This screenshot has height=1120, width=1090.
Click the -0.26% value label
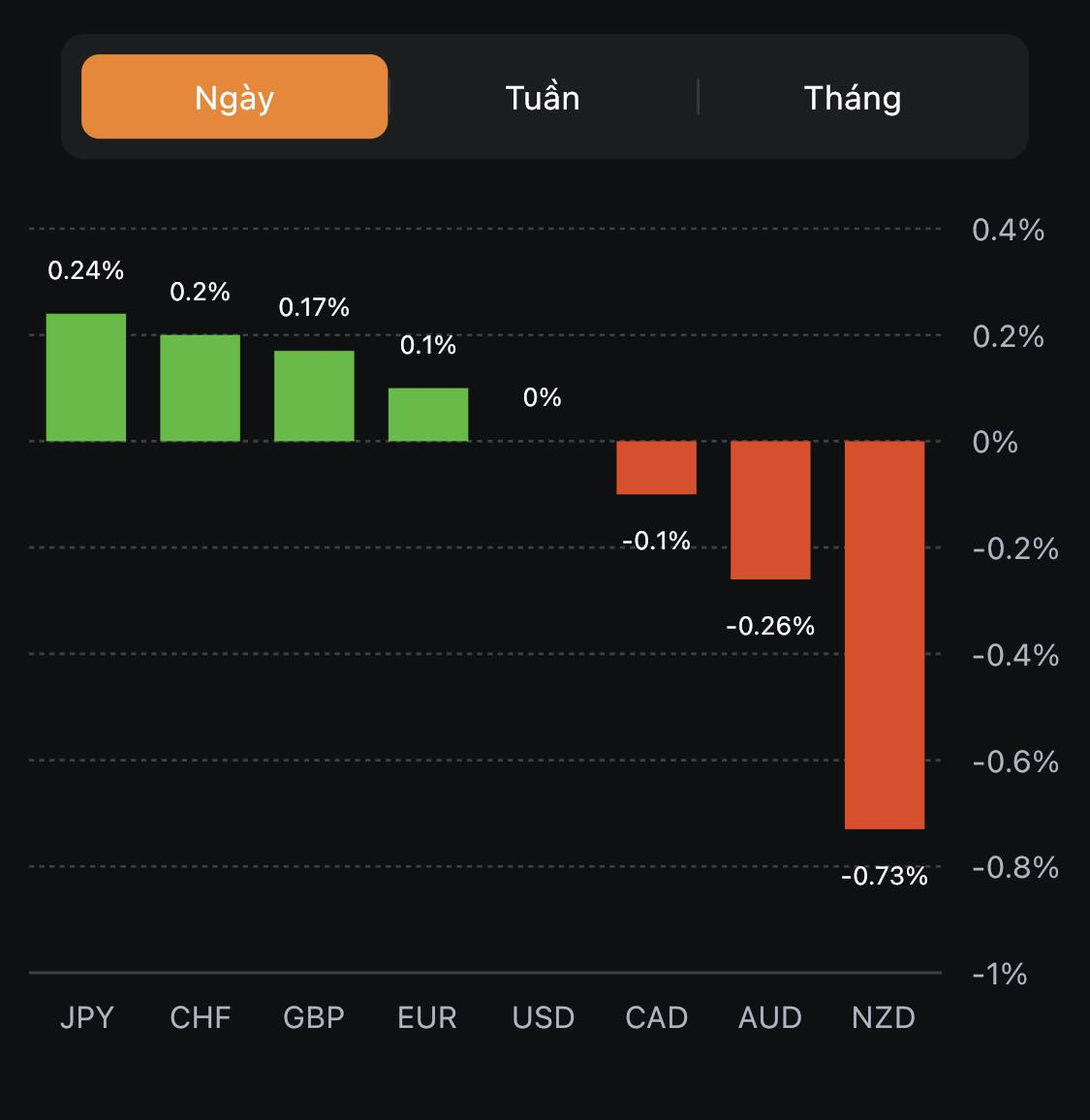[770, 626]
